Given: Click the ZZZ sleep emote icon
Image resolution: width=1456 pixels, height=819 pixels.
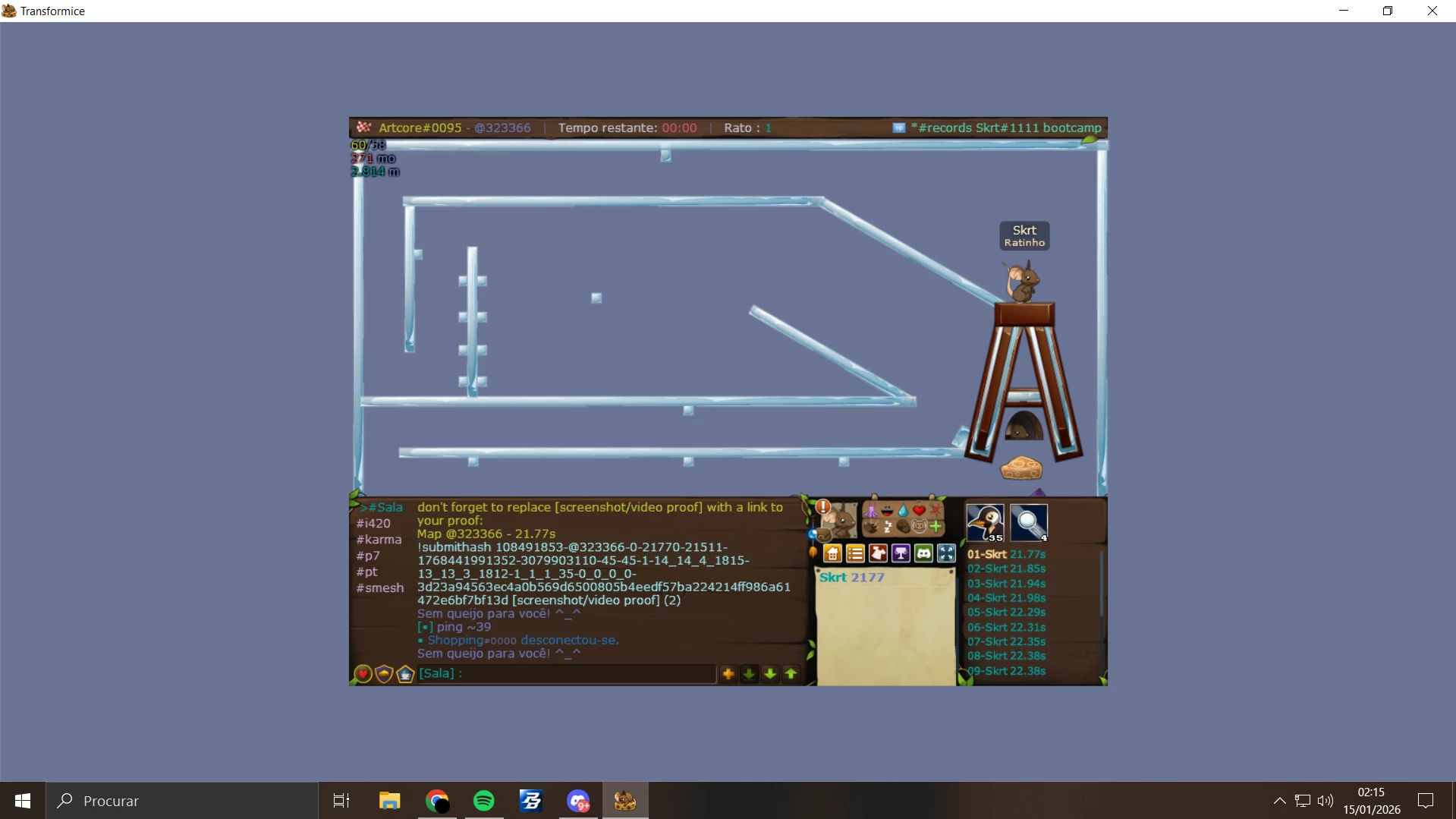Looking at the screenshot, I should pyautogui.click(x=887, y=526).
